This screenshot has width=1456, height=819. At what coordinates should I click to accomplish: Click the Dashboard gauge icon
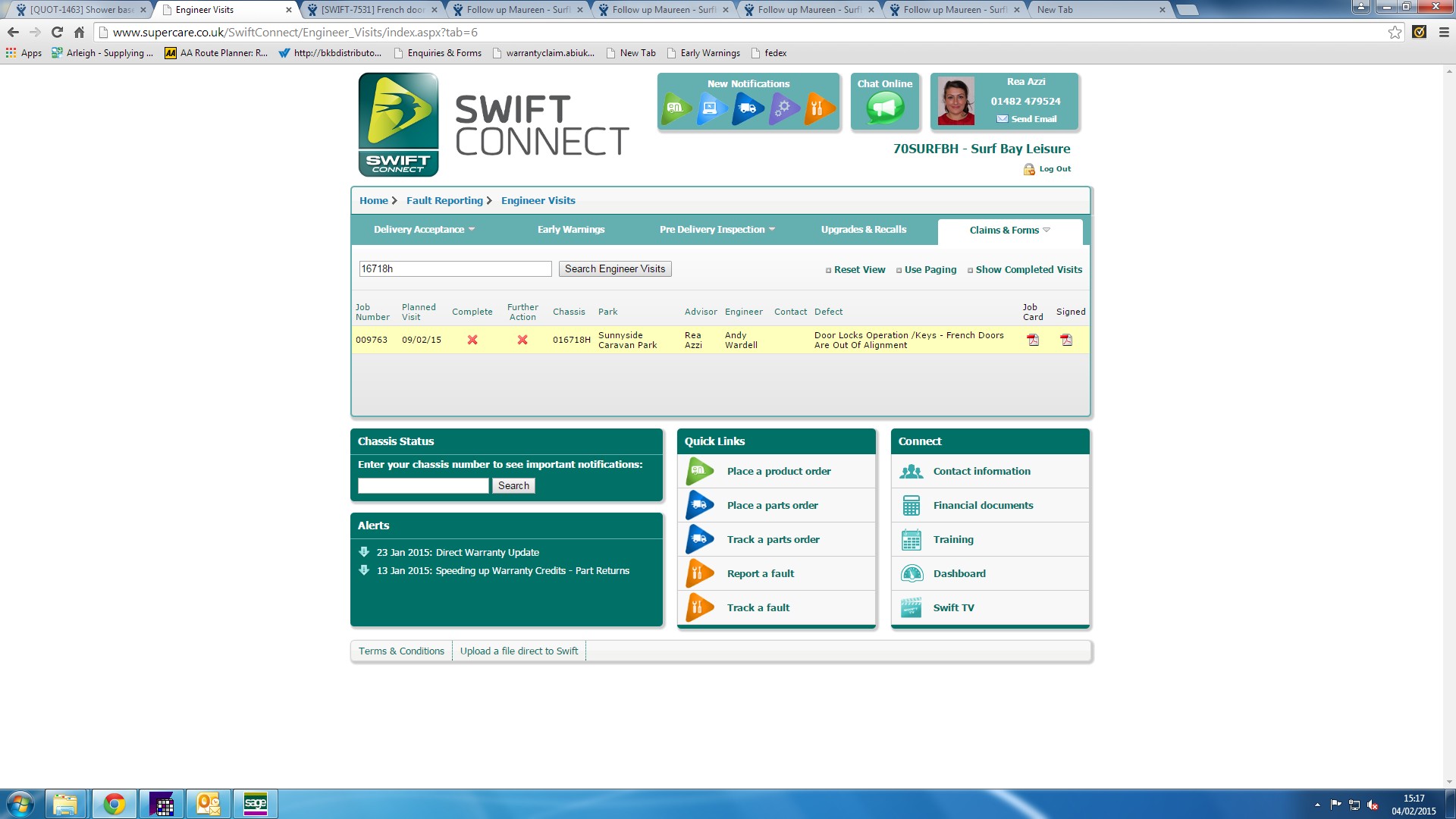[x=912, y=574]
